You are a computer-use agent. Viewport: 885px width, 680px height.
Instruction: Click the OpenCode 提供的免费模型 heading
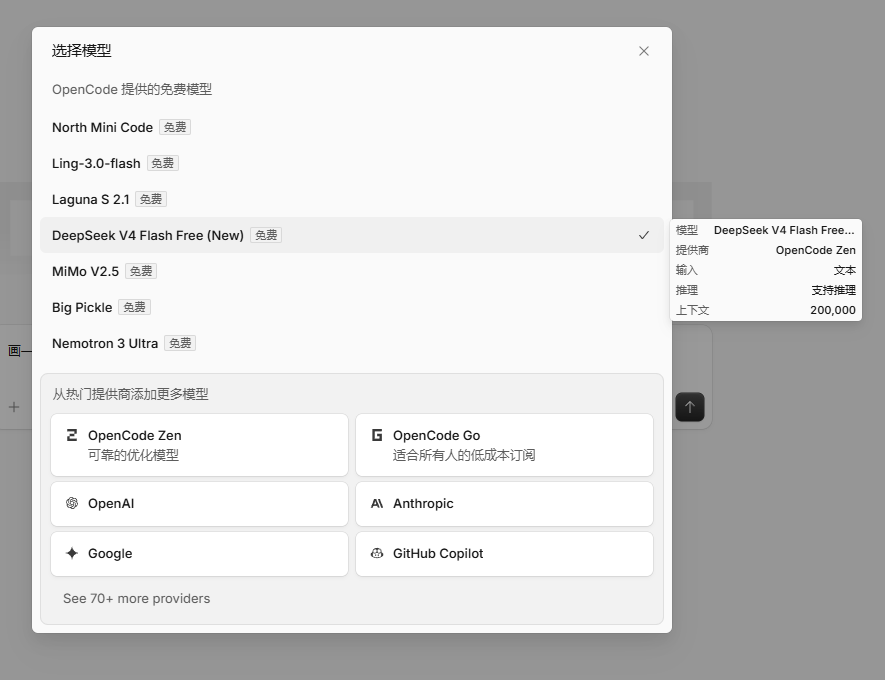tap(132, 90)
